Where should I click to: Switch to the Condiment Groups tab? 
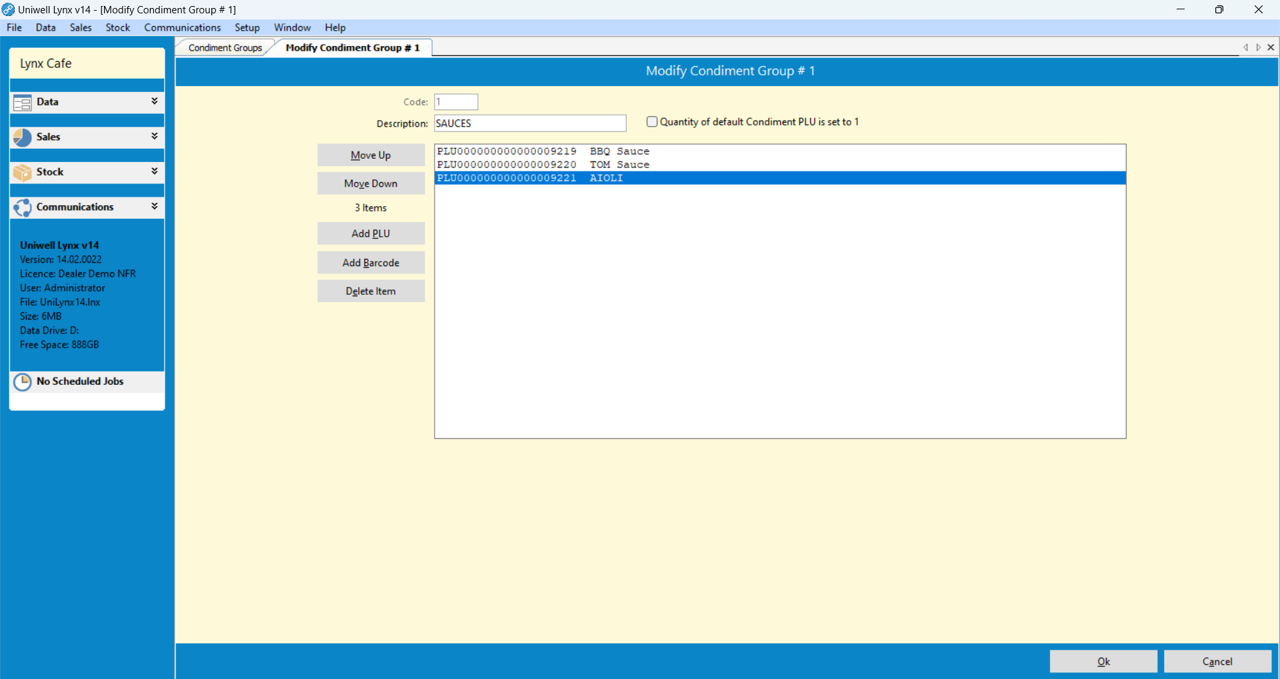pyautogui.click(x=225, y=48)
